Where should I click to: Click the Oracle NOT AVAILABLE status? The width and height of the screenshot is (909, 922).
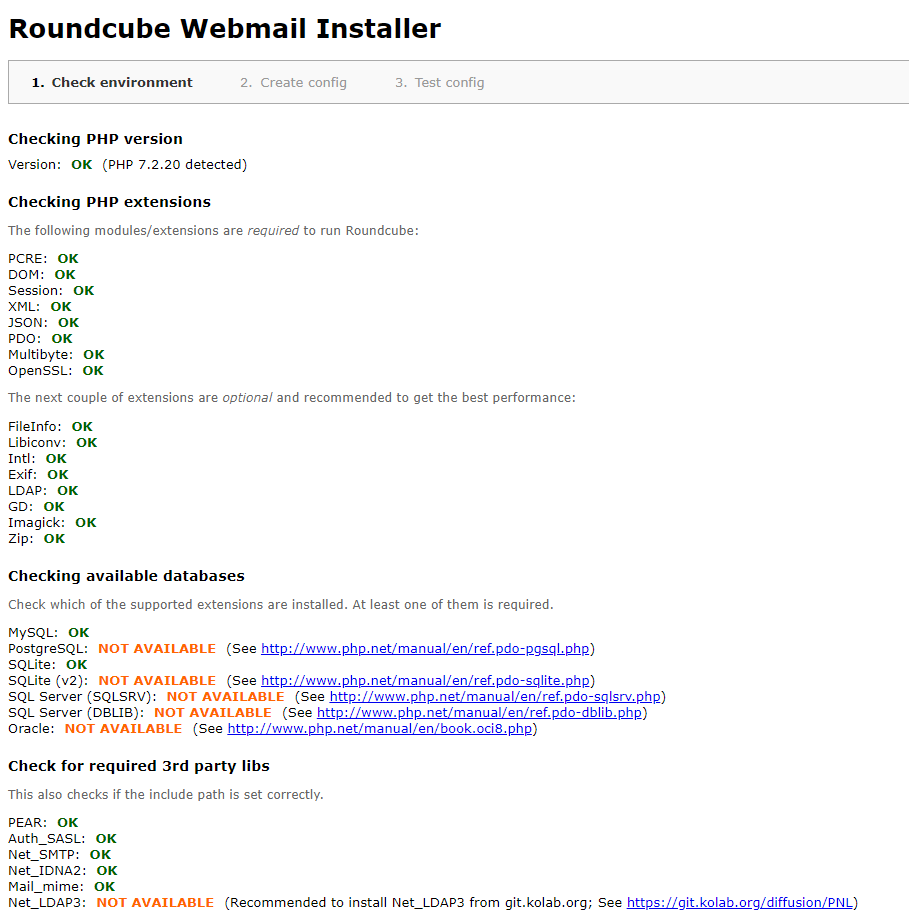[123, 729]
